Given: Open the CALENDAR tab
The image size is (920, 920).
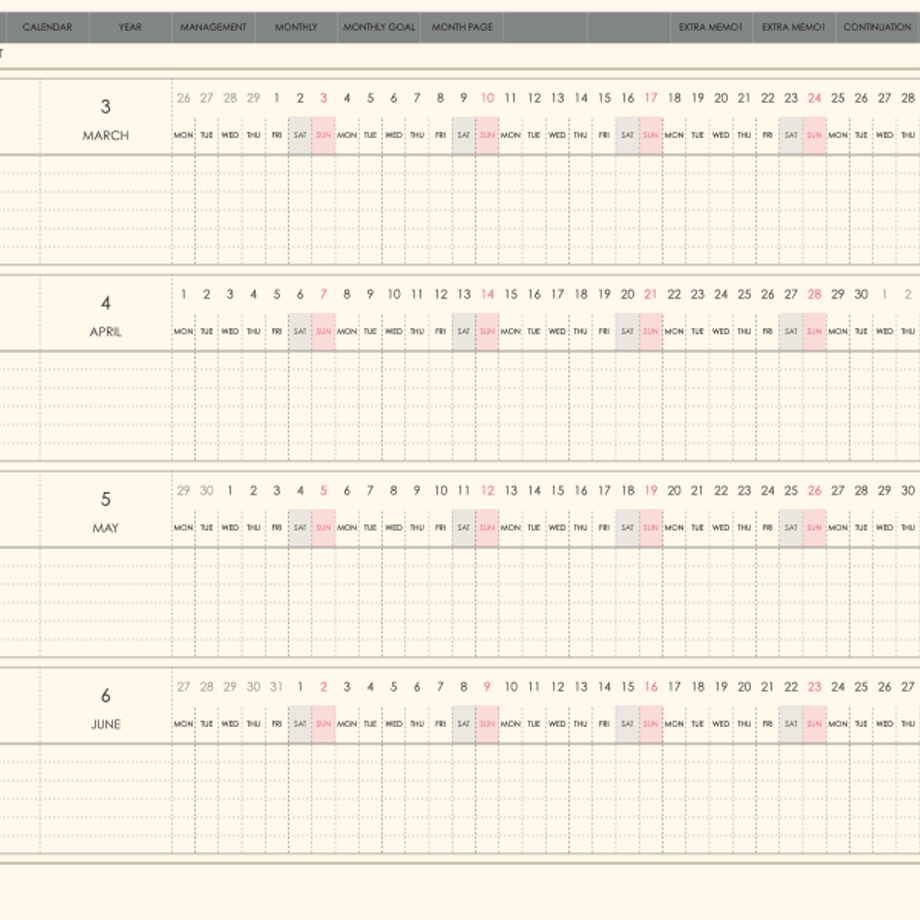Looking at the screenshot, I should click(48, 27).
